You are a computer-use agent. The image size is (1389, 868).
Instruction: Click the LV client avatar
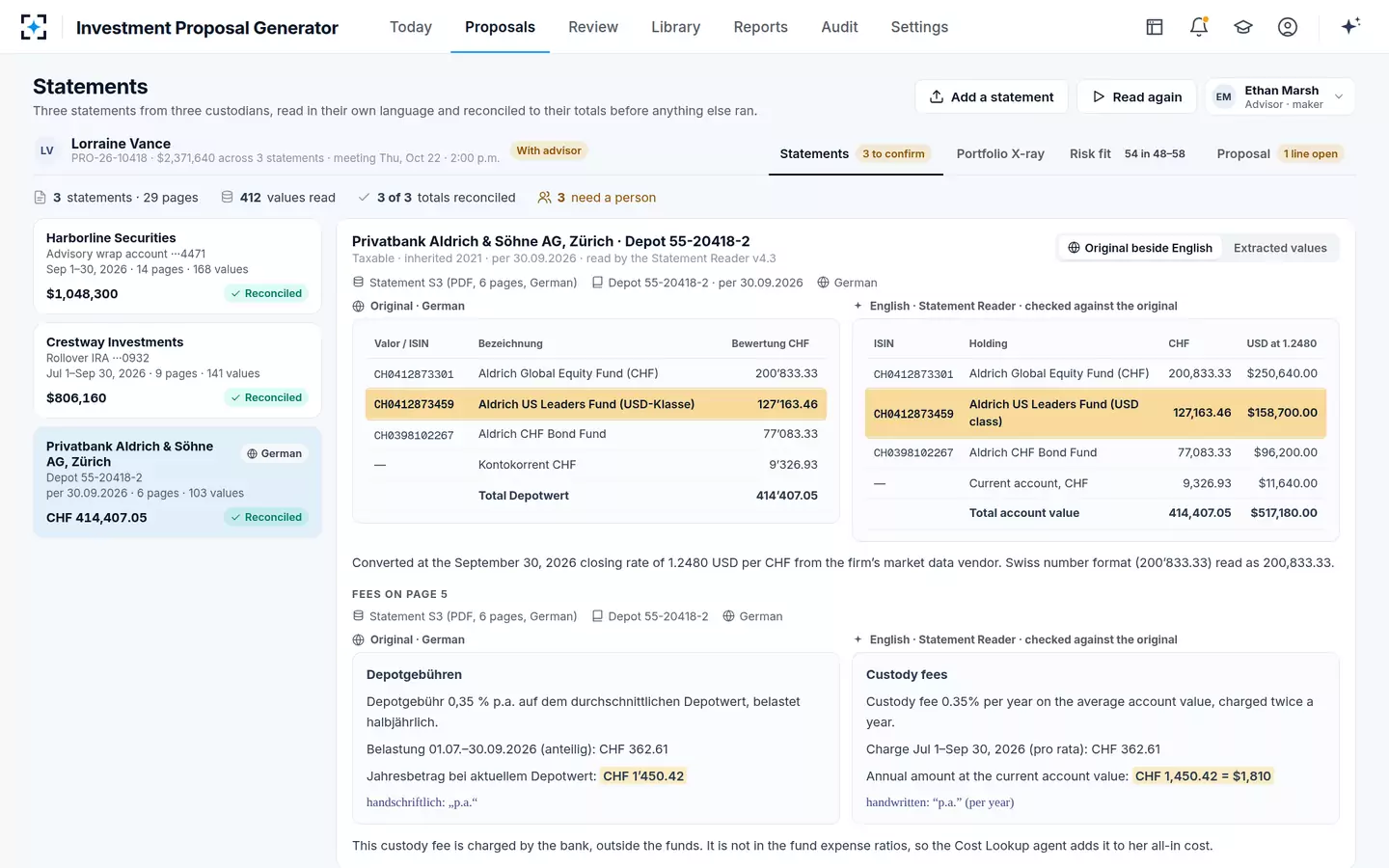[47, 150]
